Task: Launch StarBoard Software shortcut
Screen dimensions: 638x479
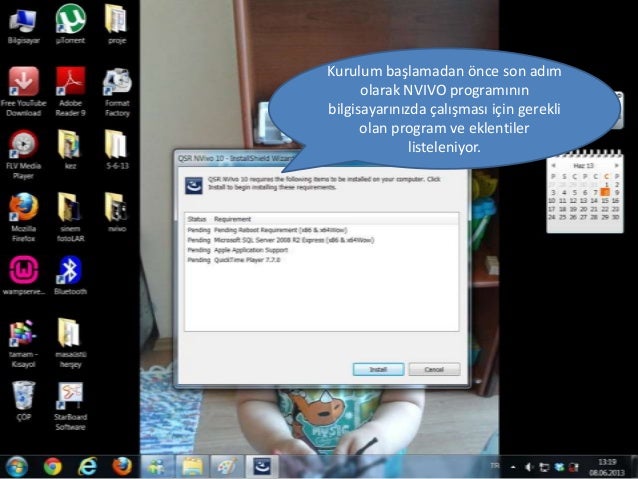Action: point(70,406)
